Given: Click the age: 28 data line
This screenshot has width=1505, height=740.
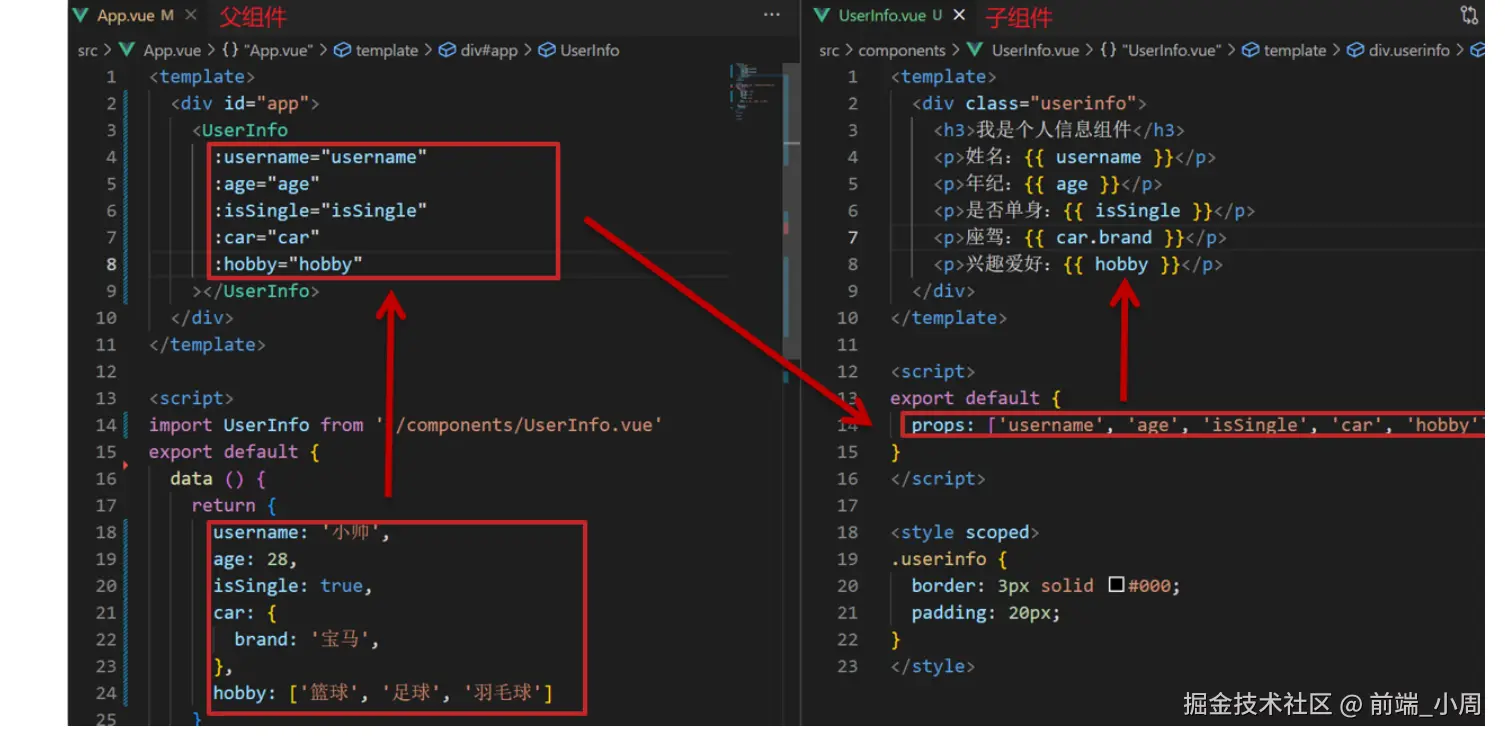Looking at the screenshot, I should 255,559.
